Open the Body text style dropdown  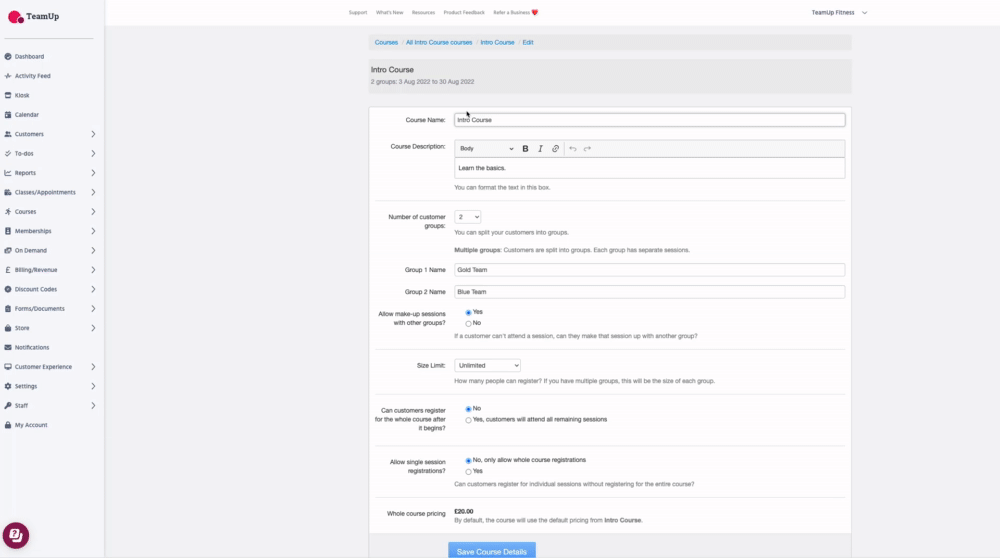click(486, 149)
